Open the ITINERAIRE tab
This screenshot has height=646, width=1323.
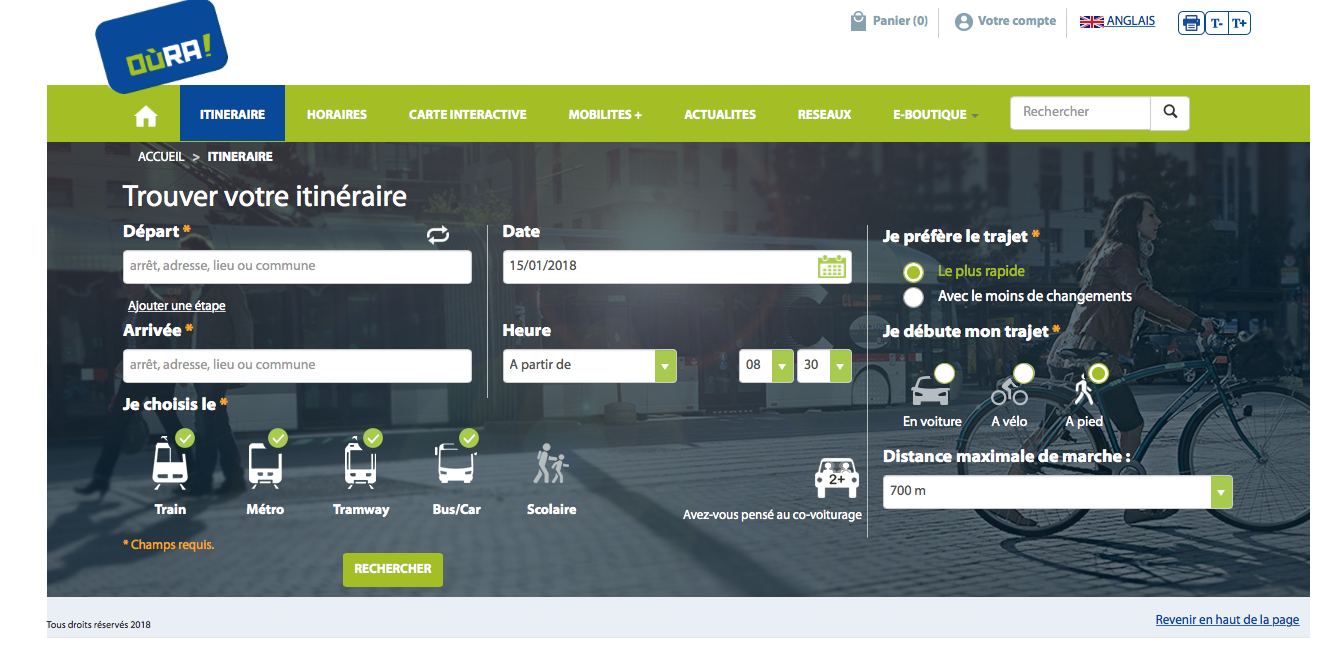(232, 114)
